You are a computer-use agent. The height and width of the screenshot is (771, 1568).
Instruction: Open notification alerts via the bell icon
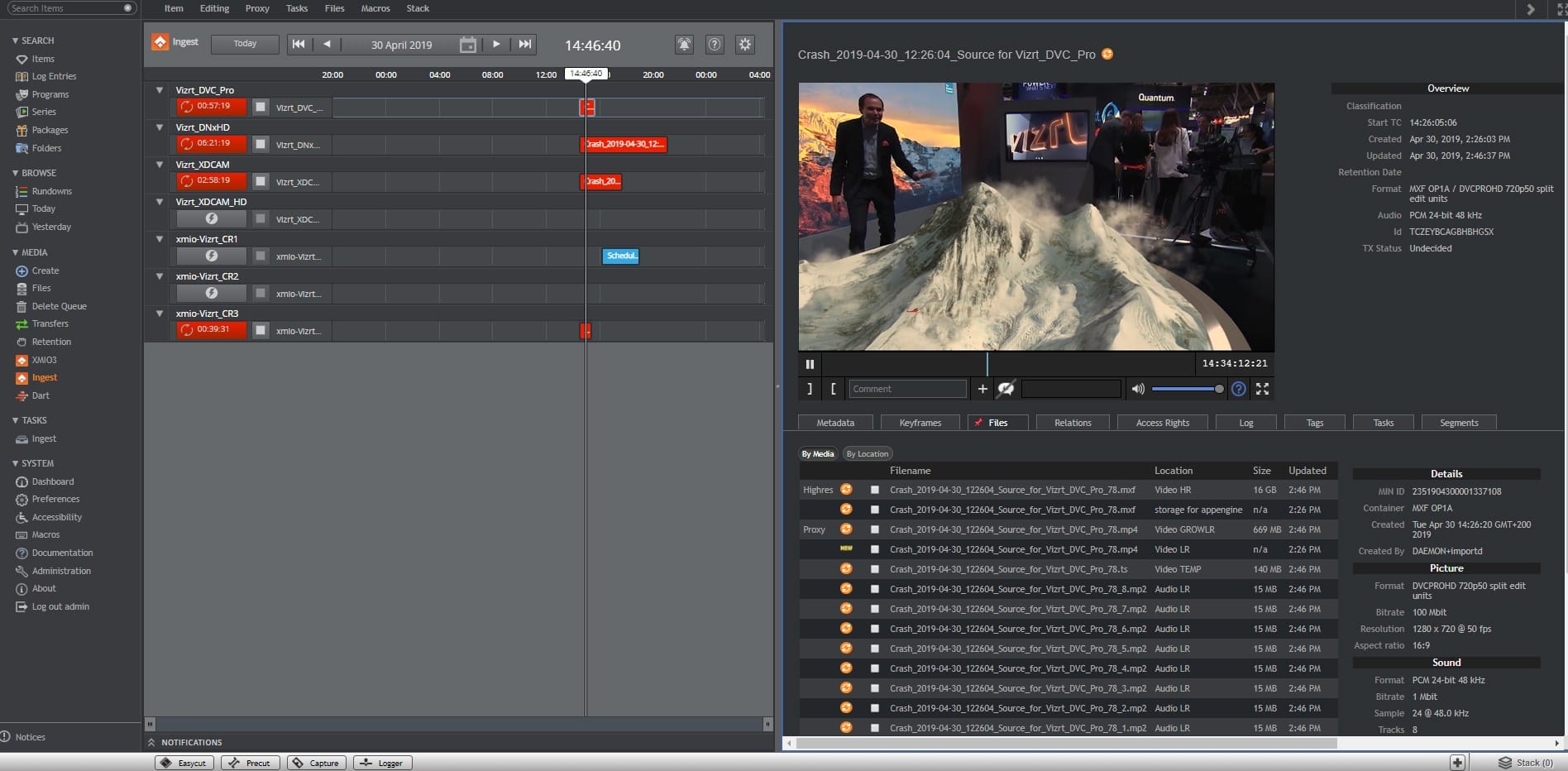(684, 45)
